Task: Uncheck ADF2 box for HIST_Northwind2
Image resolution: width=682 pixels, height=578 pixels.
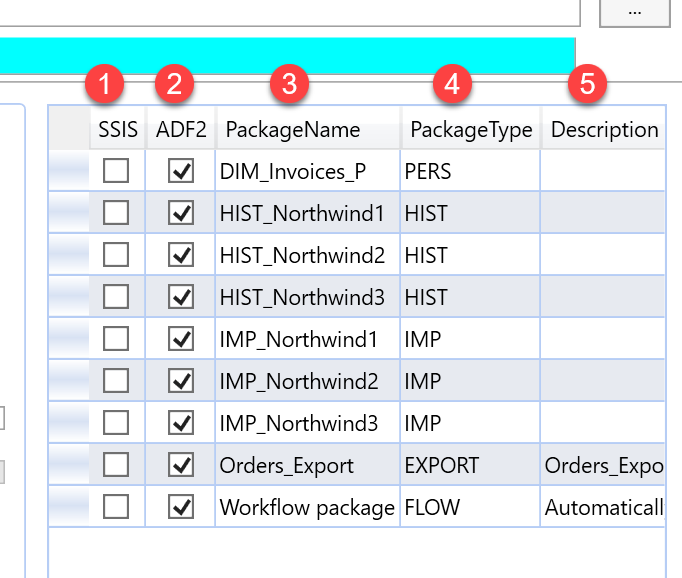Action: pos(181,254)
